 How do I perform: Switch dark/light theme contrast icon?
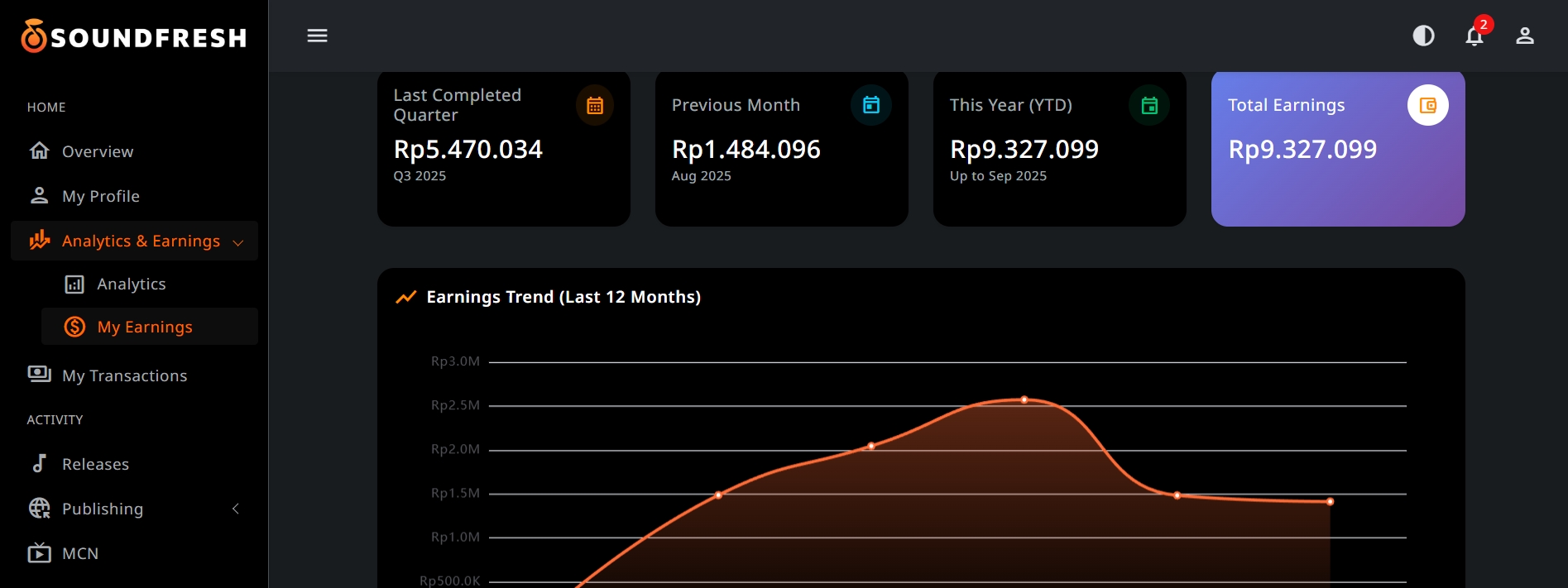[1423, 36]
